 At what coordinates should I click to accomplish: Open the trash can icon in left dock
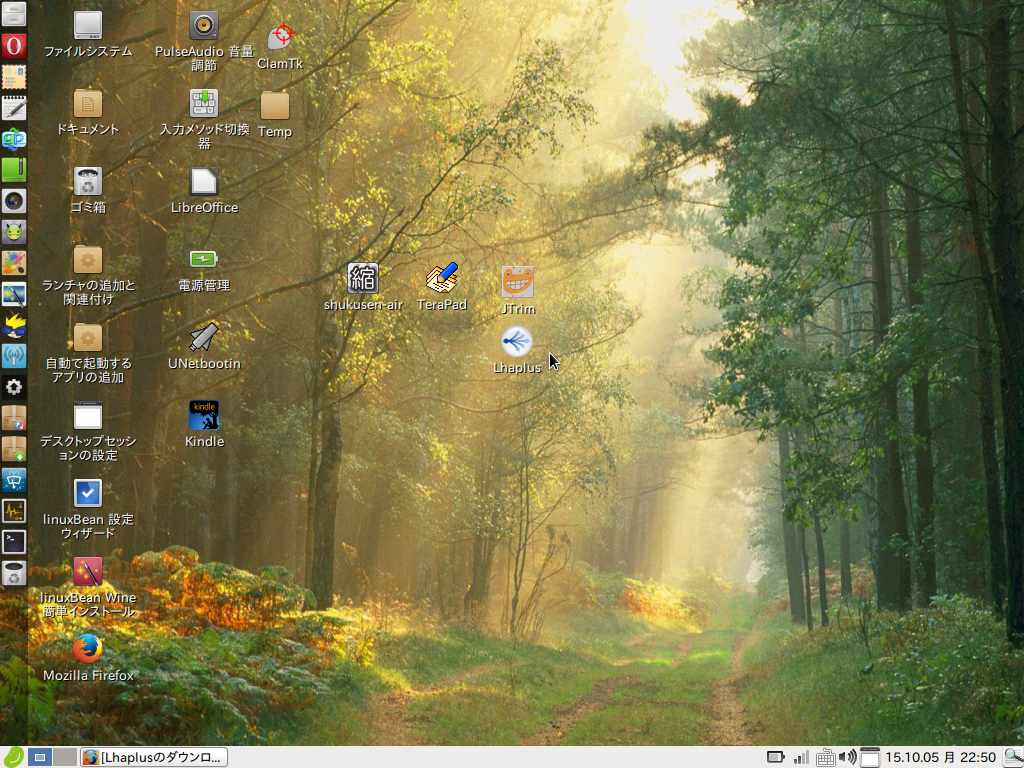pos(14,573)
